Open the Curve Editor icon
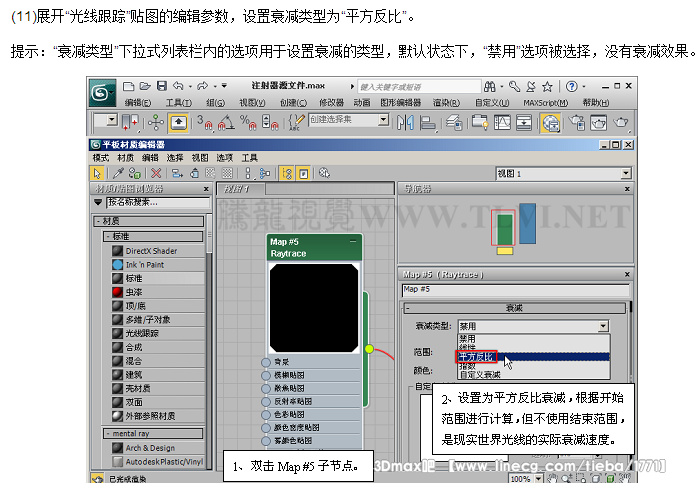This screenshot has width=695, height=483. coord(502,122)
